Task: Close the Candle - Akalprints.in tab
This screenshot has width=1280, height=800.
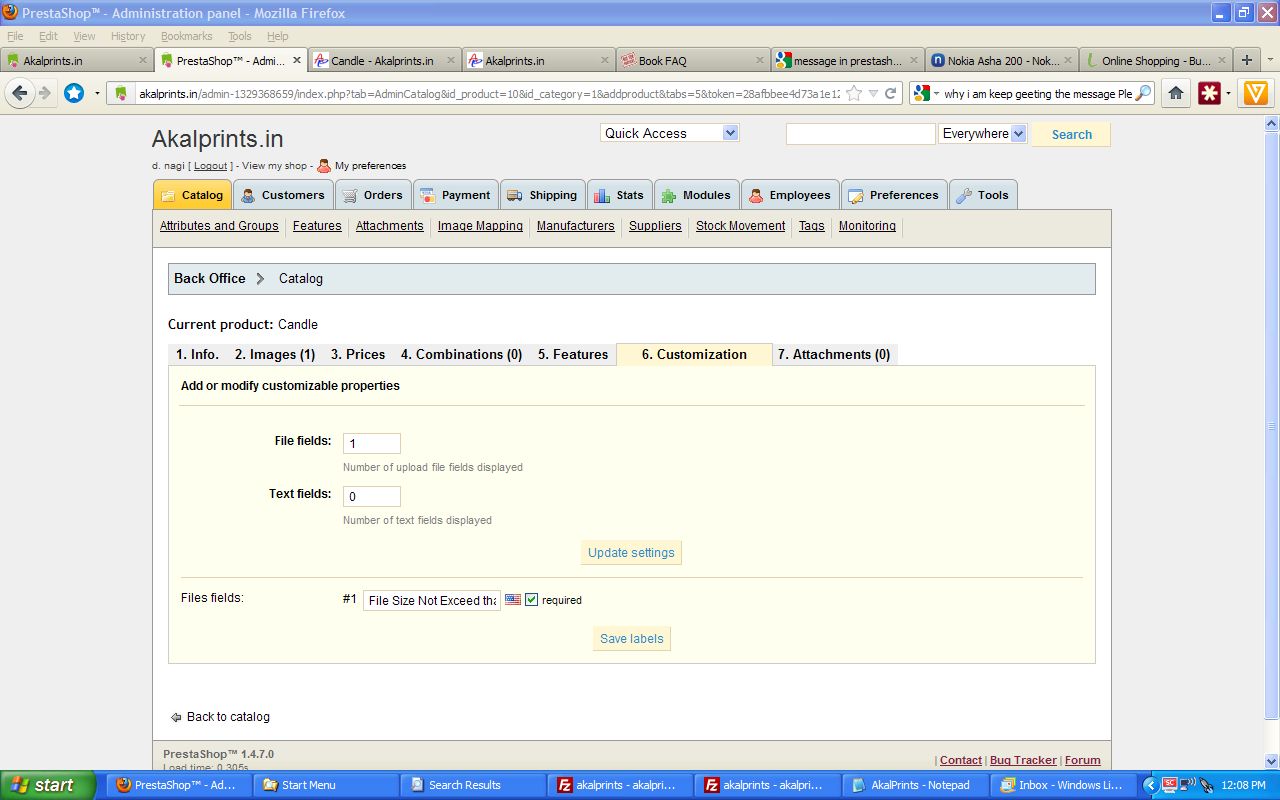Action: pos(449,60)
